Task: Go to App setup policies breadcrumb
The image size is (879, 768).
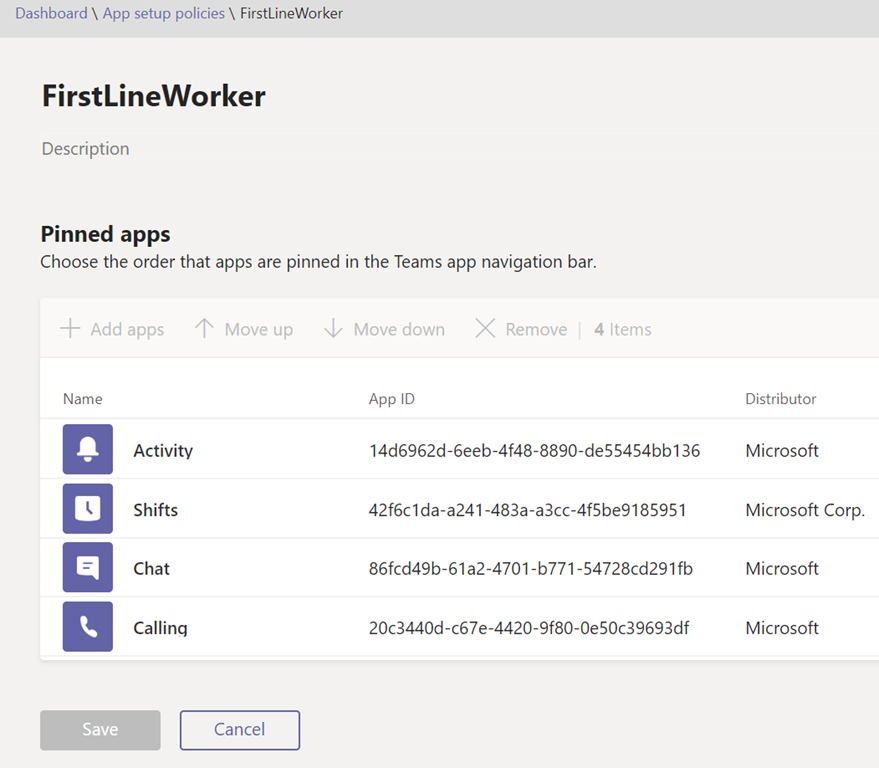Action: [x=164, y=14]
